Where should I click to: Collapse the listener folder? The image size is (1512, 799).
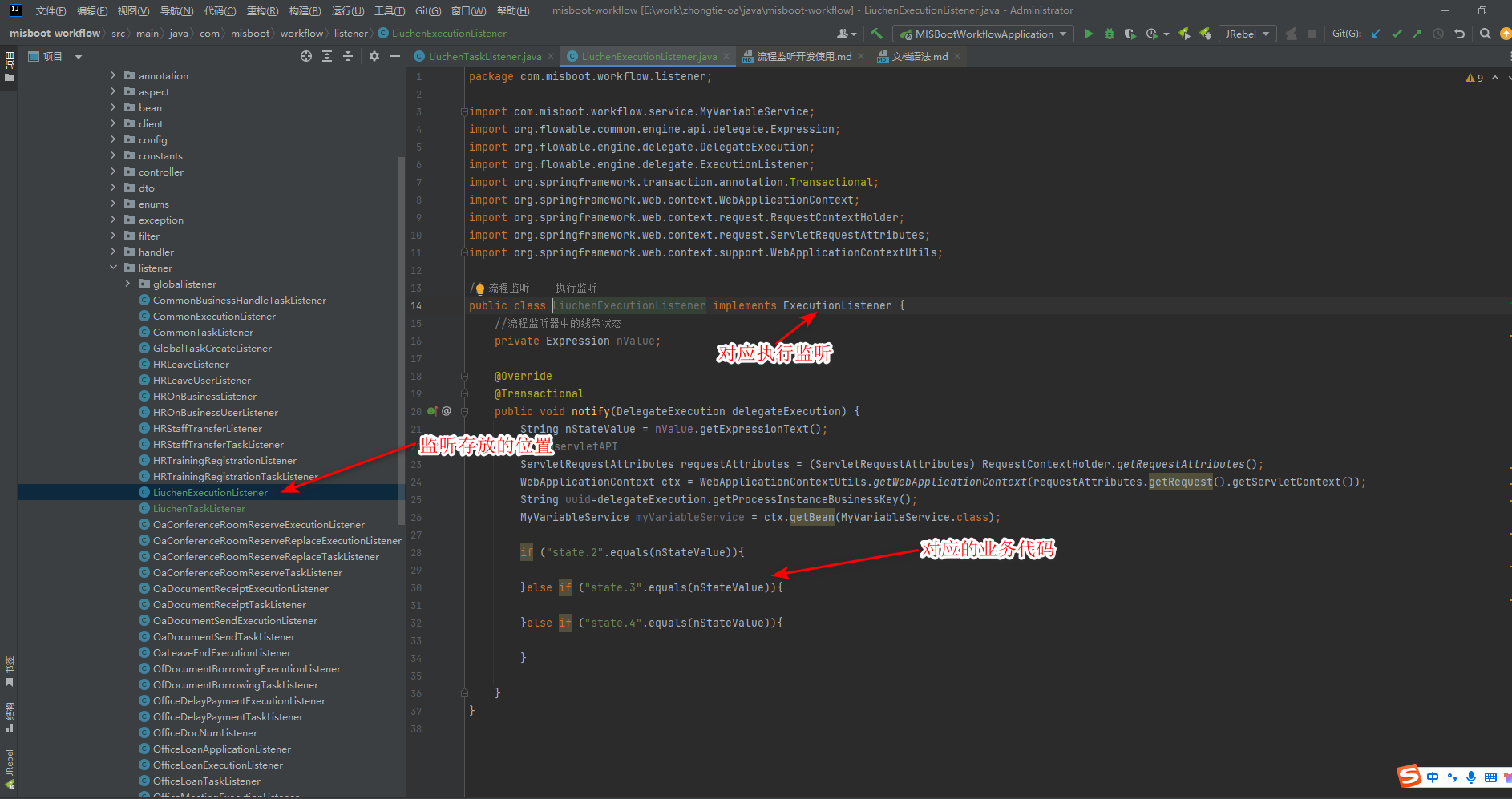(x=113, y=268)
